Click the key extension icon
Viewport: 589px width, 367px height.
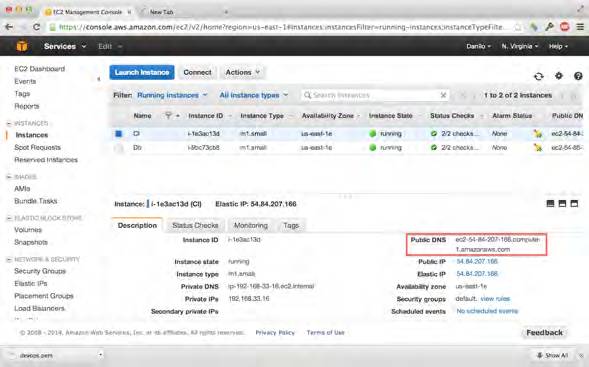click(550, 27)
